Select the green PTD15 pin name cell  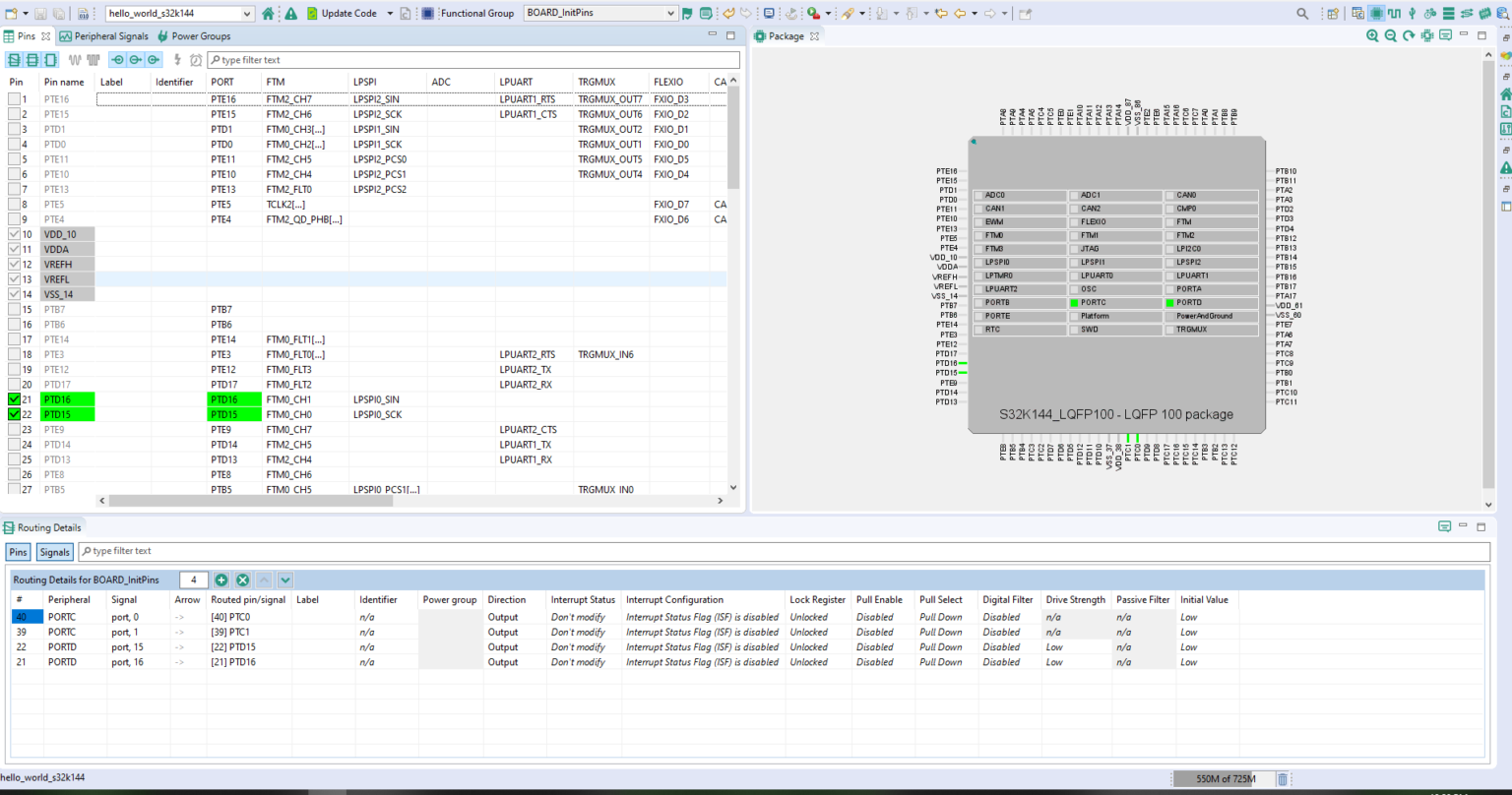click(68, 414)
